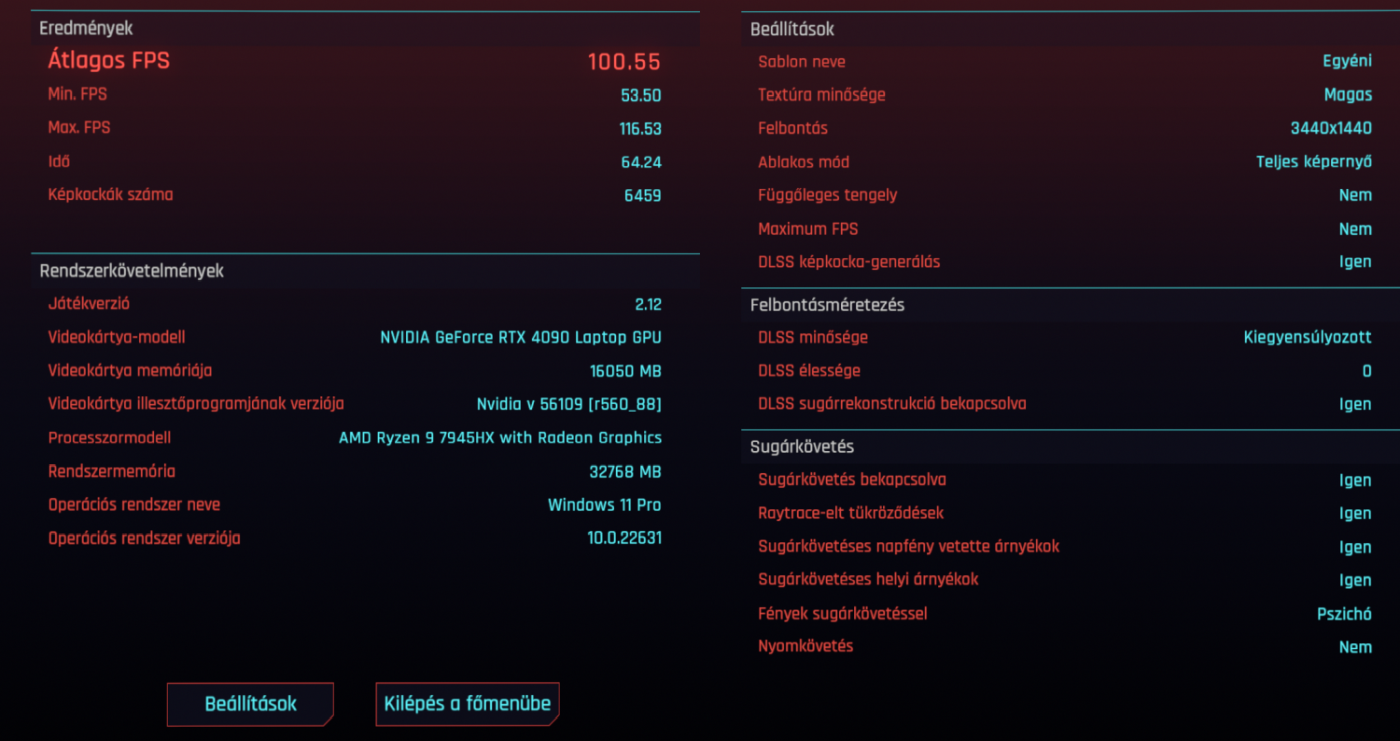
Task: Click the Videokártya-modell label
Action: [x=117, y=338]
